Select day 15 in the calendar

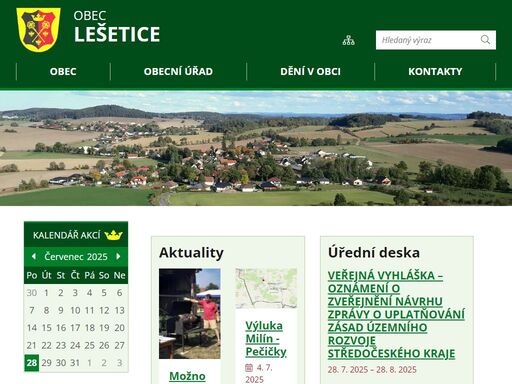tap(46, 328)
